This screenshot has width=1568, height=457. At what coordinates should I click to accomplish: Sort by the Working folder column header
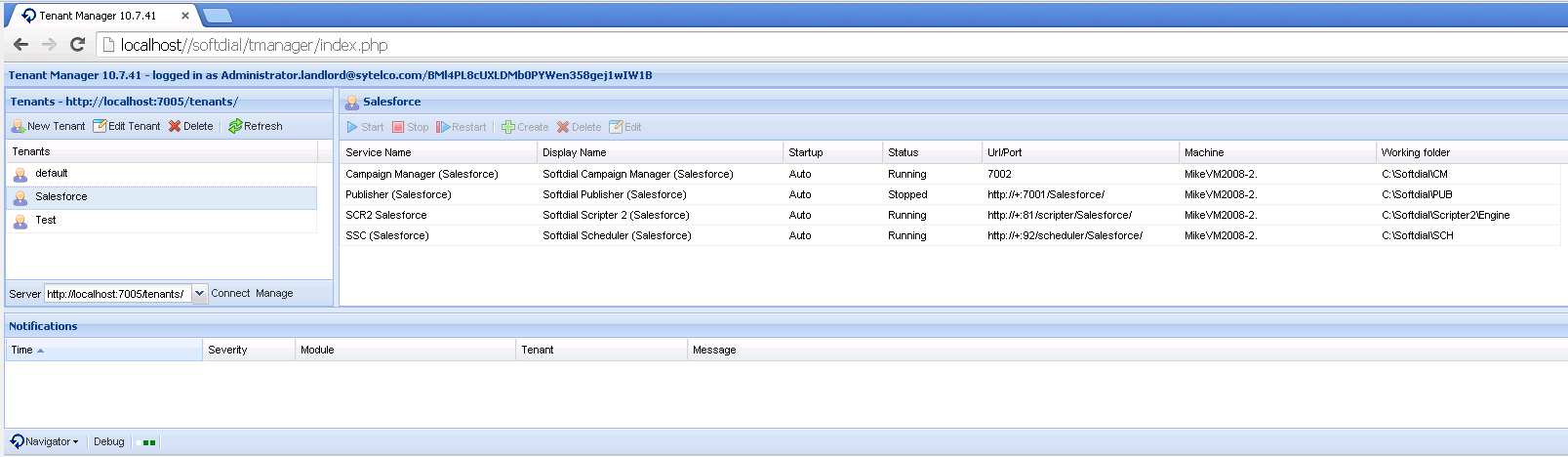tap(1471, 152)
